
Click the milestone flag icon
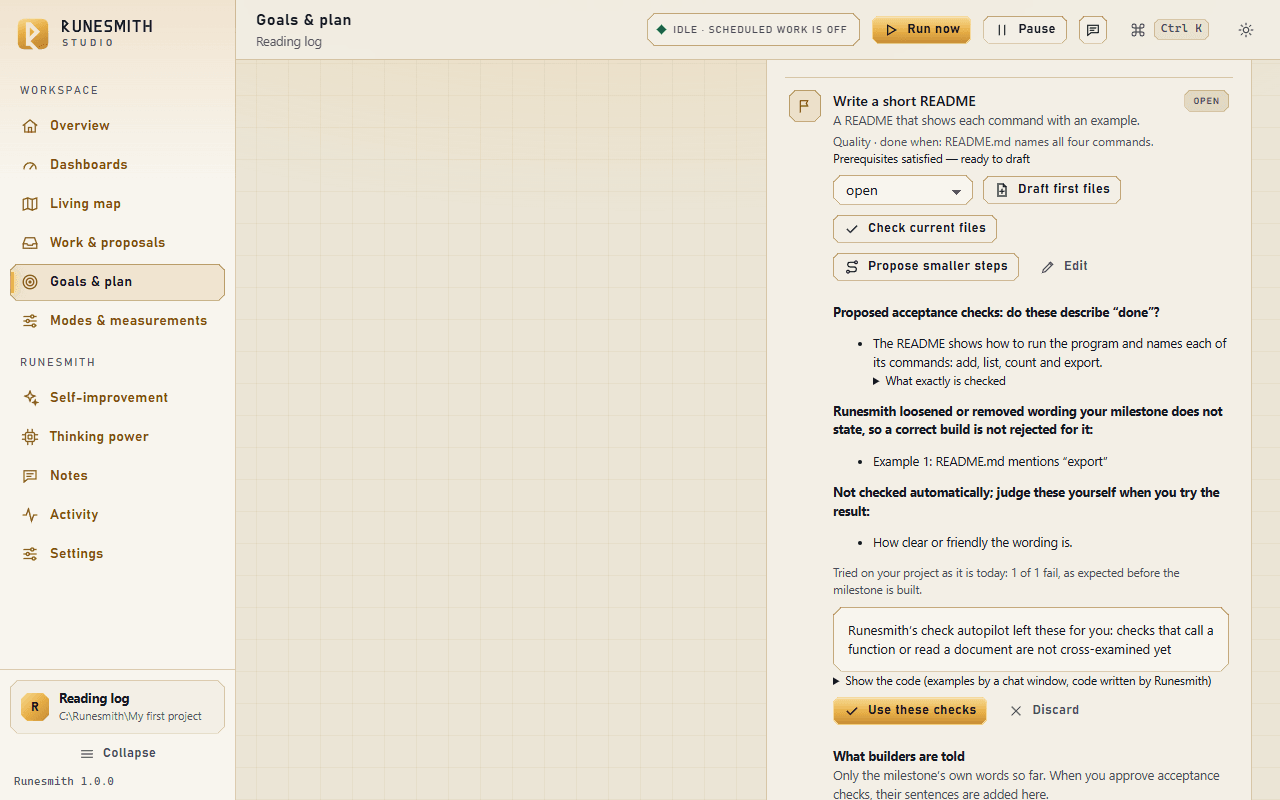[805, 106]
